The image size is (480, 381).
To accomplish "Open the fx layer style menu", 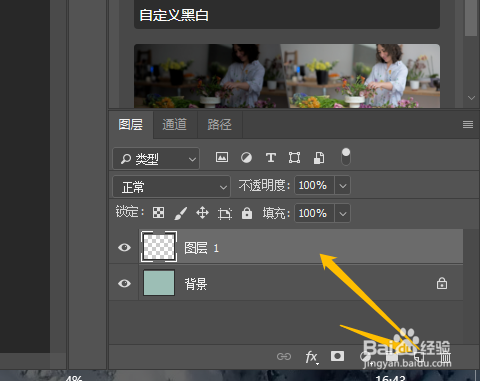I will [312, 357].
